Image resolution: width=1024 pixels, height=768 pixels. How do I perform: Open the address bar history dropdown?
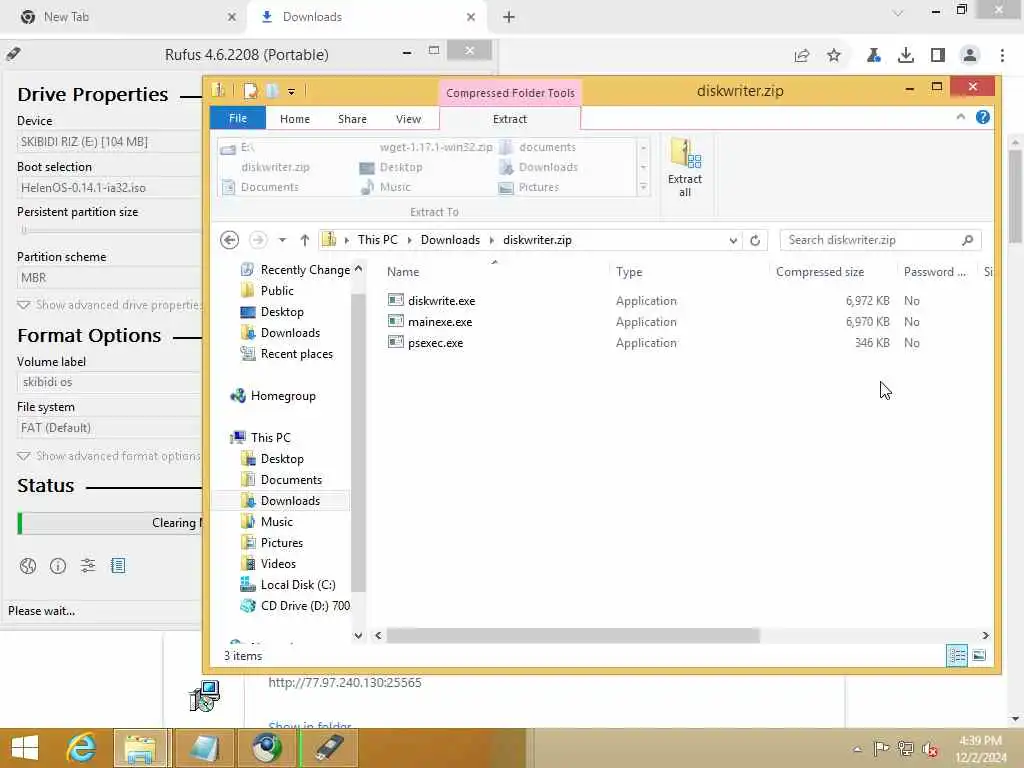pyautogui.click(x=733, y=240)
